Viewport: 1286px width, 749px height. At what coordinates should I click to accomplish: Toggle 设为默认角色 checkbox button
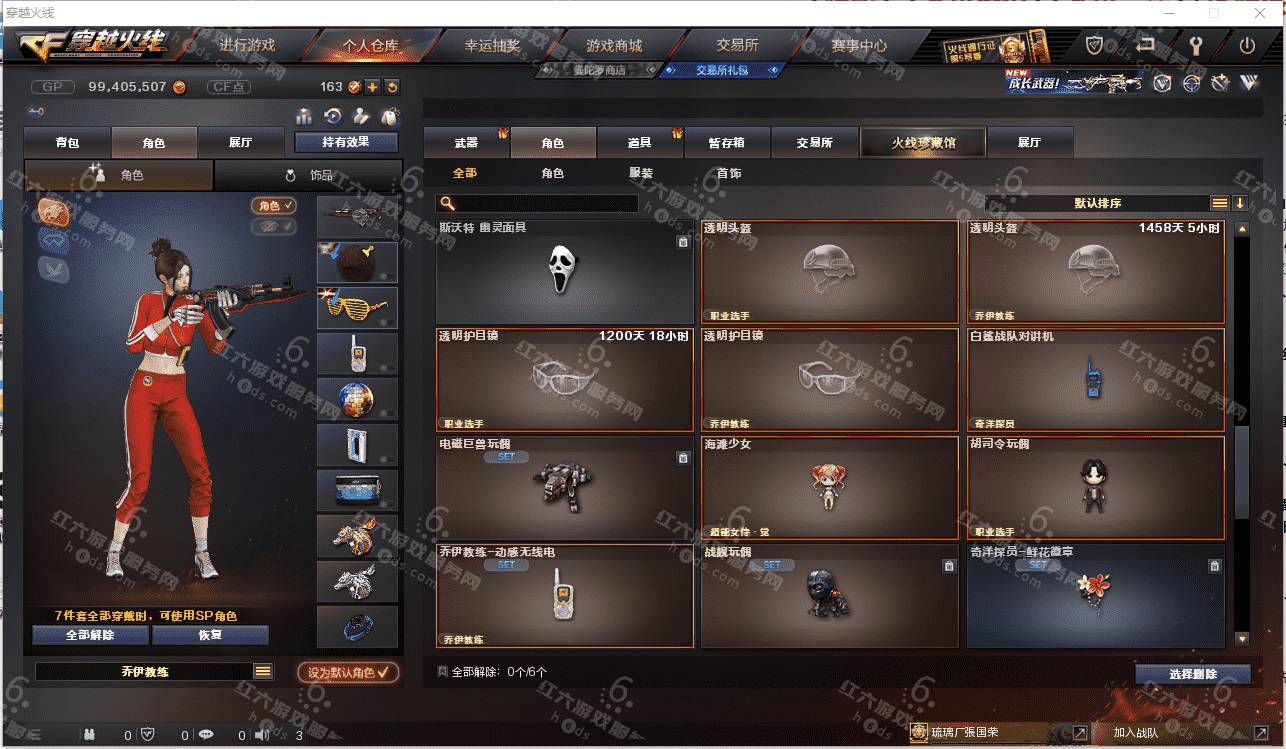pos(348,673)
